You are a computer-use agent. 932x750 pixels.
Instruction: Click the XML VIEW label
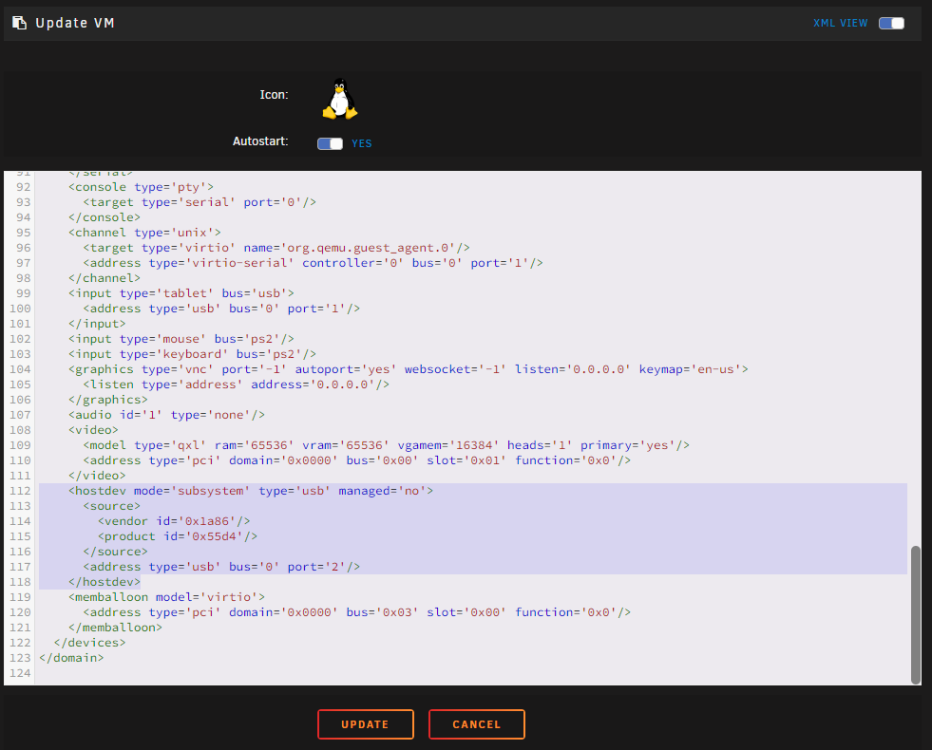pos(840,23)
